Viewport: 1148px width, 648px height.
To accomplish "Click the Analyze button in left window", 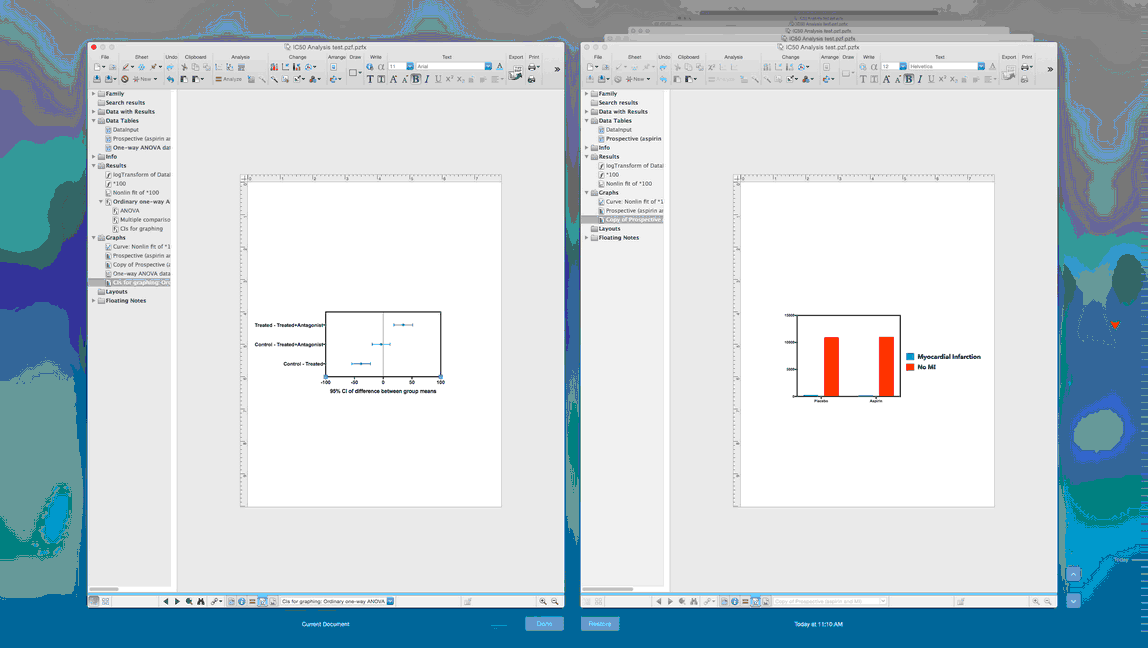I will pos(229,79).
